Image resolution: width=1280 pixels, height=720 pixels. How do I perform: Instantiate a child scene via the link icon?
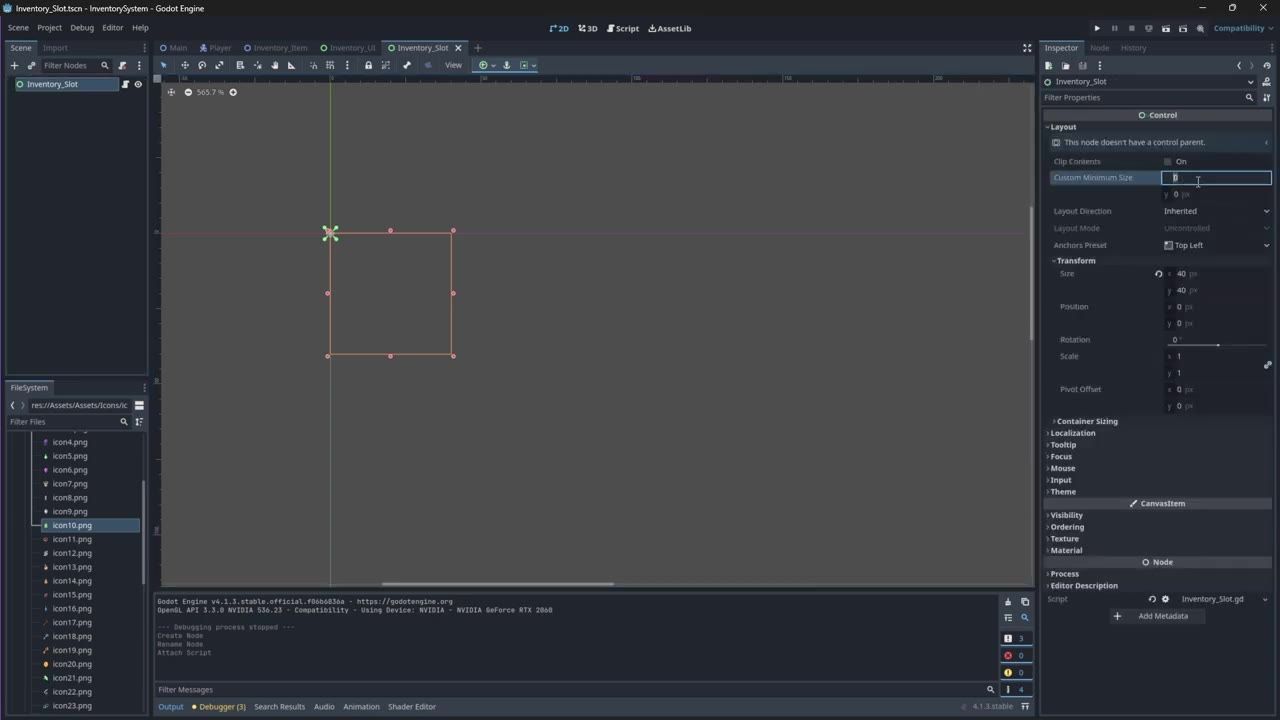point(31,65)
